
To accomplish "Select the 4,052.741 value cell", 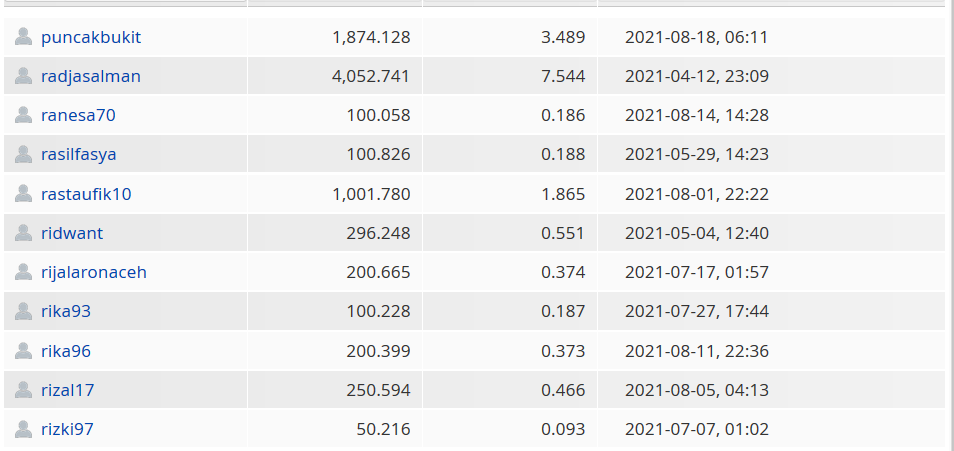I will pyautogui.click(x=335, y=76).
